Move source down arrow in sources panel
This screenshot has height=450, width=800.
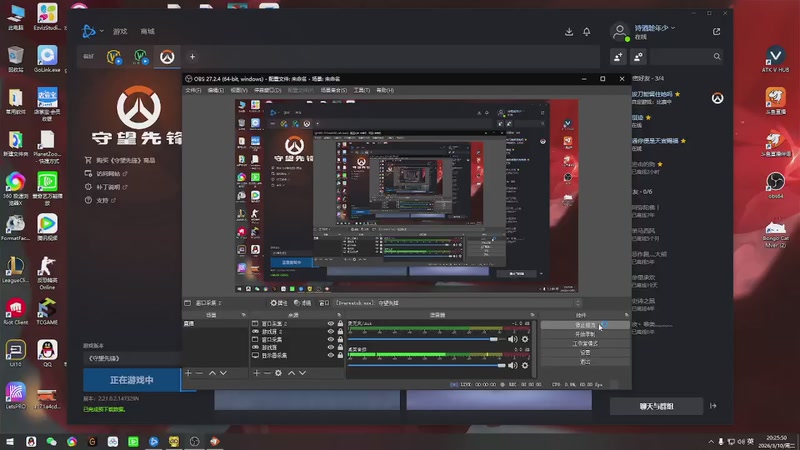(303, 373)
